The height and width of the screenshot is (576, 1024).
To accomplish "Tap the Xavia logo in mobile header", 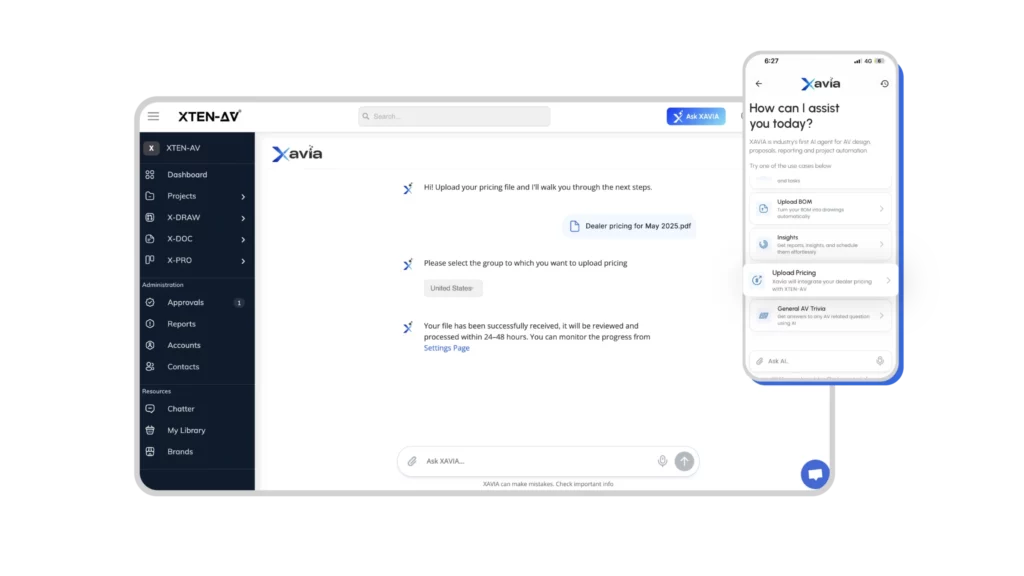I will (x=821, y=84).
